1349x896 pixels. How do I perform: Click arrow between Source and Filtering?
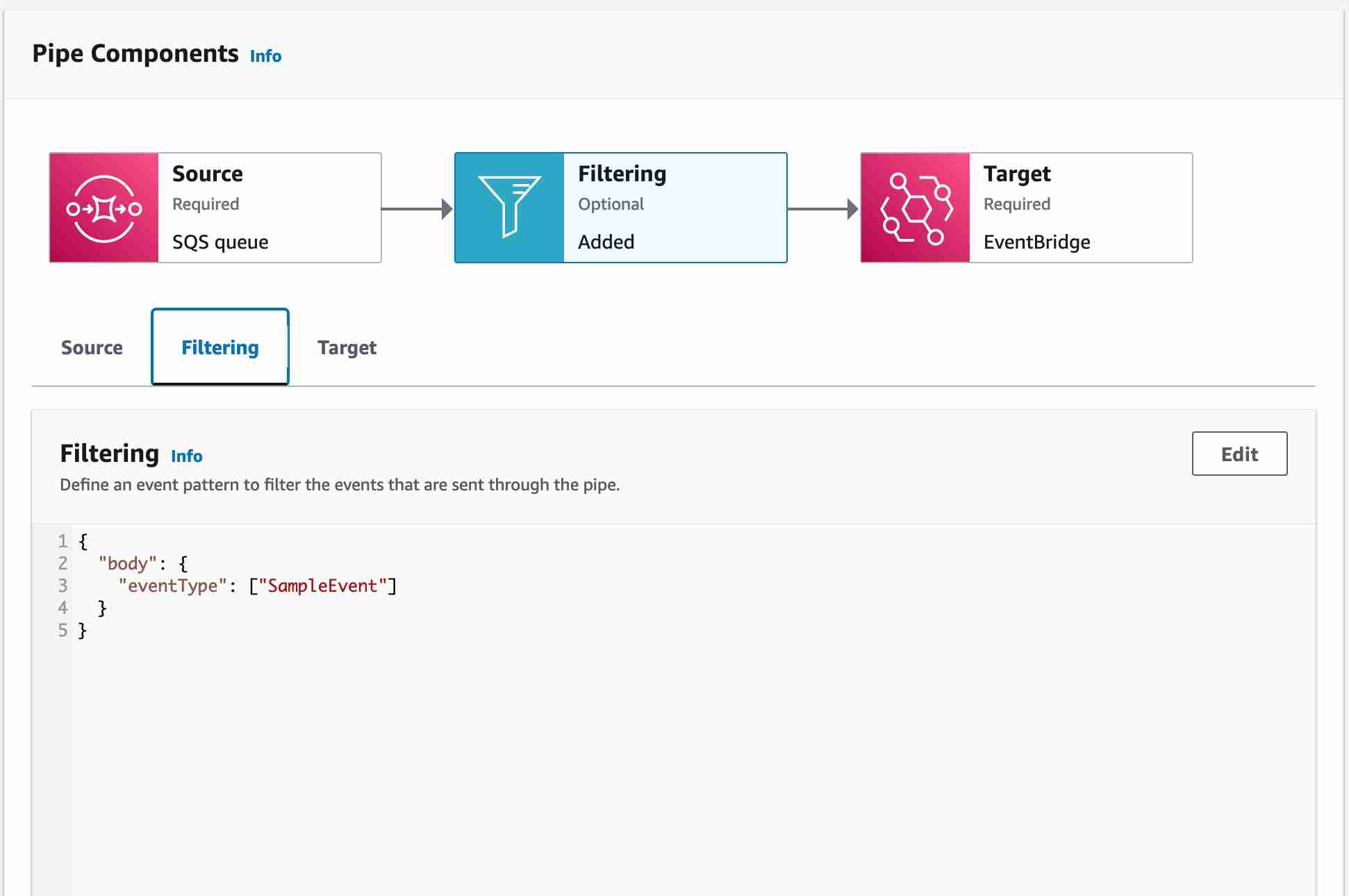(x=417, y=208)
